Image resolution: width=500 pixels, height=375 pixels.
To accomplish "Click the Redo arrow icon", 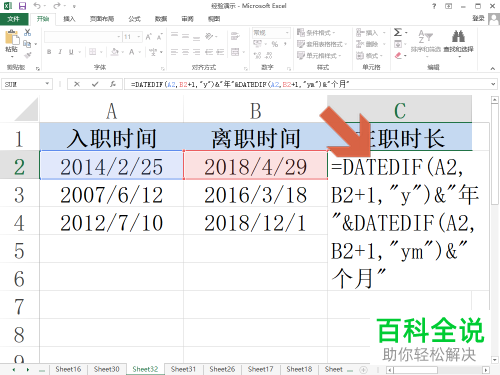I will pyautogui.click(x=57, y=6).
